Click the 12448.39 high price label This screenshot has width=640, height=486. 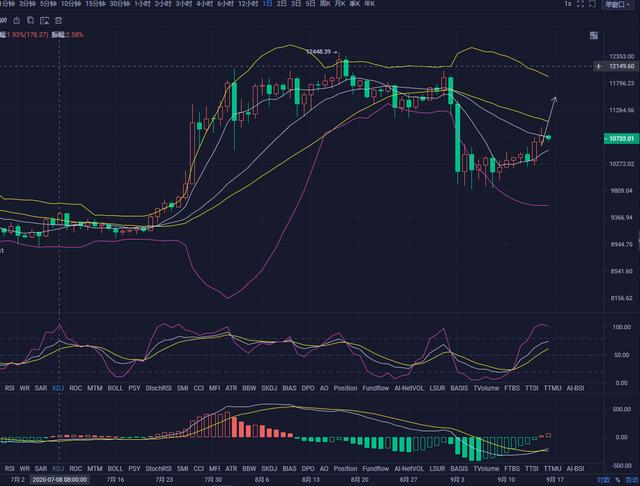tap(318, 52)
